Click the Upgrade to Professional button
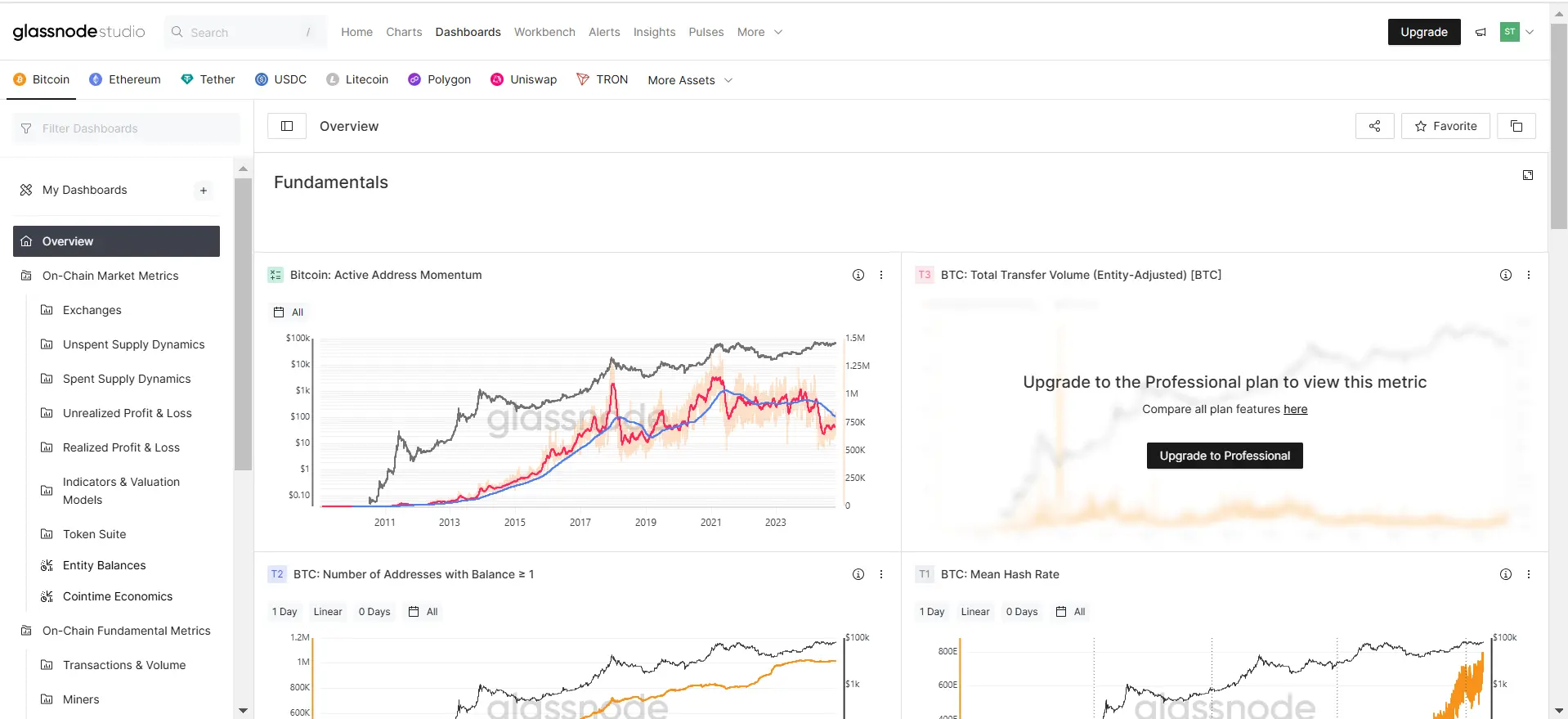The image size is (1568, 719). 1225,456
